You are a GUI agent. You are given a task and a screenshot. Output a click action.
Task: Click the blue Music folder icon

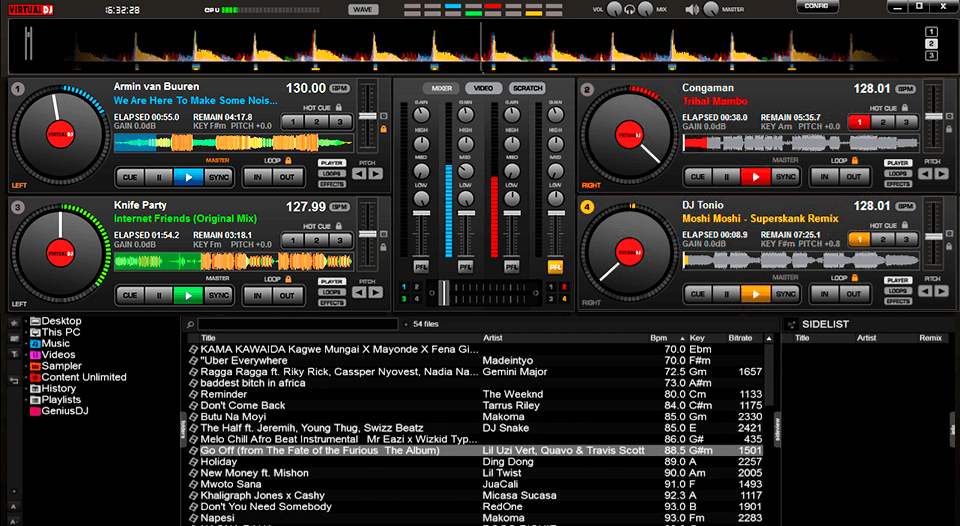(35, 344)
